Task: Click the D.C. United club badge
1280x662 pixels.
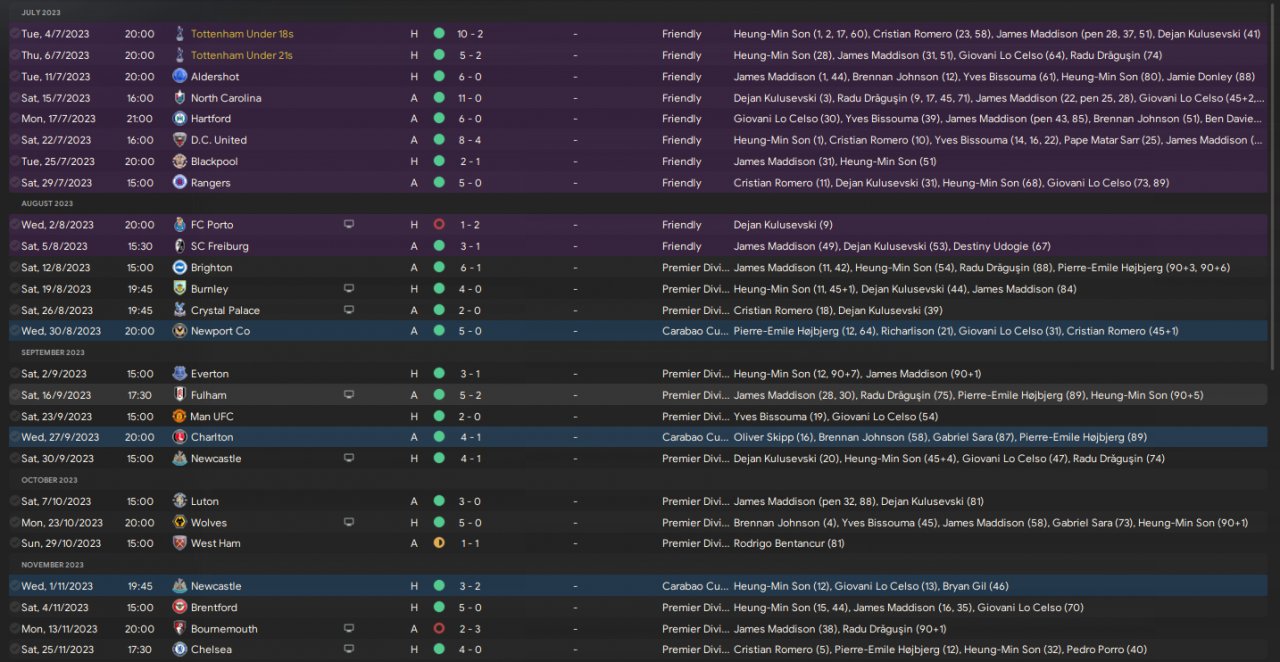Action: (x=180, y=140)
